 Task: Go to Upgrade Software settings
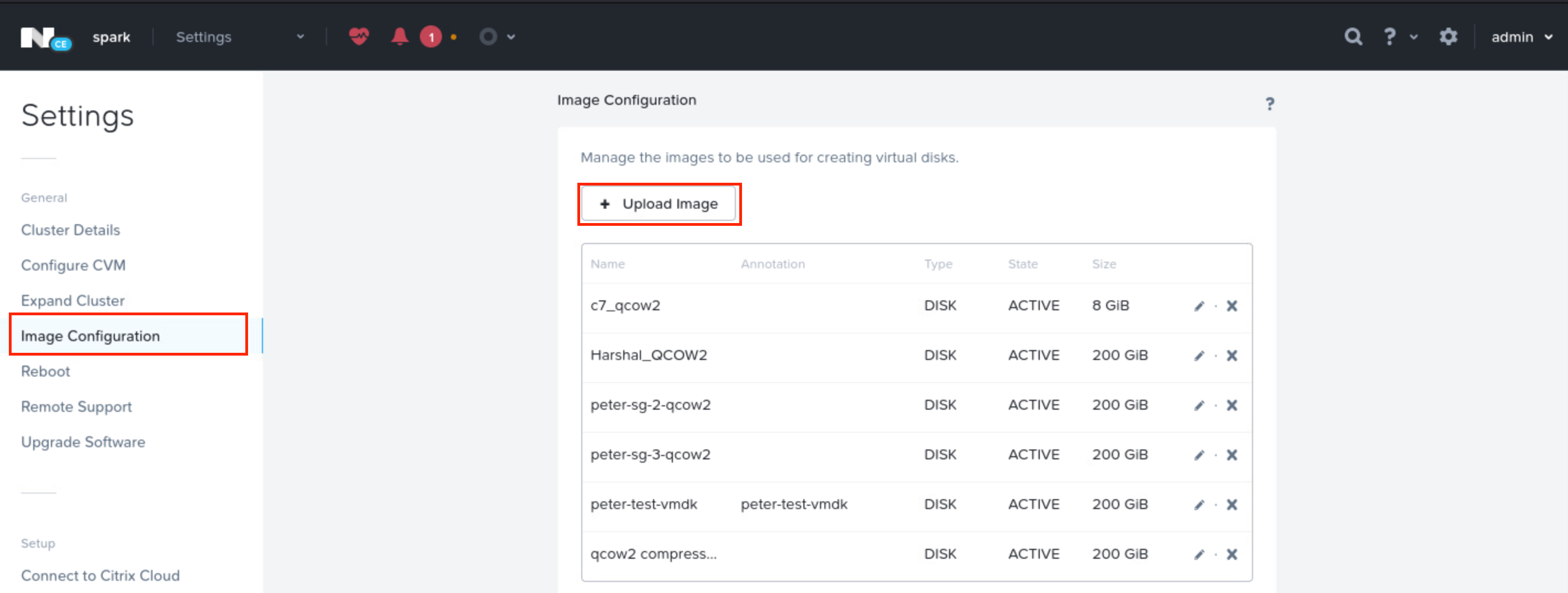pos(83,442)
